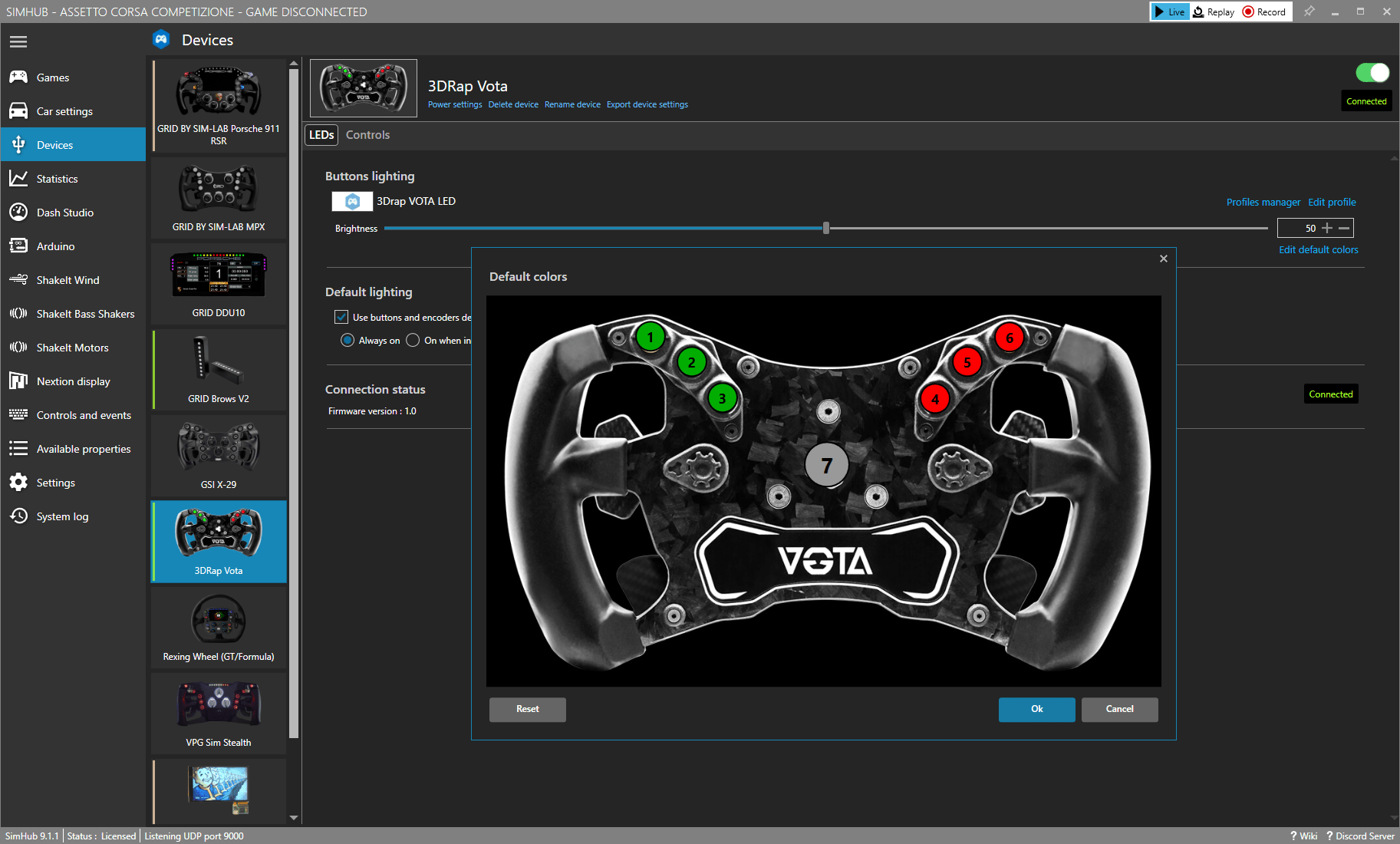Select the On when in game radio option
Image resolution: width=1400 pixels, height=844 pixels.
(413, 341)
